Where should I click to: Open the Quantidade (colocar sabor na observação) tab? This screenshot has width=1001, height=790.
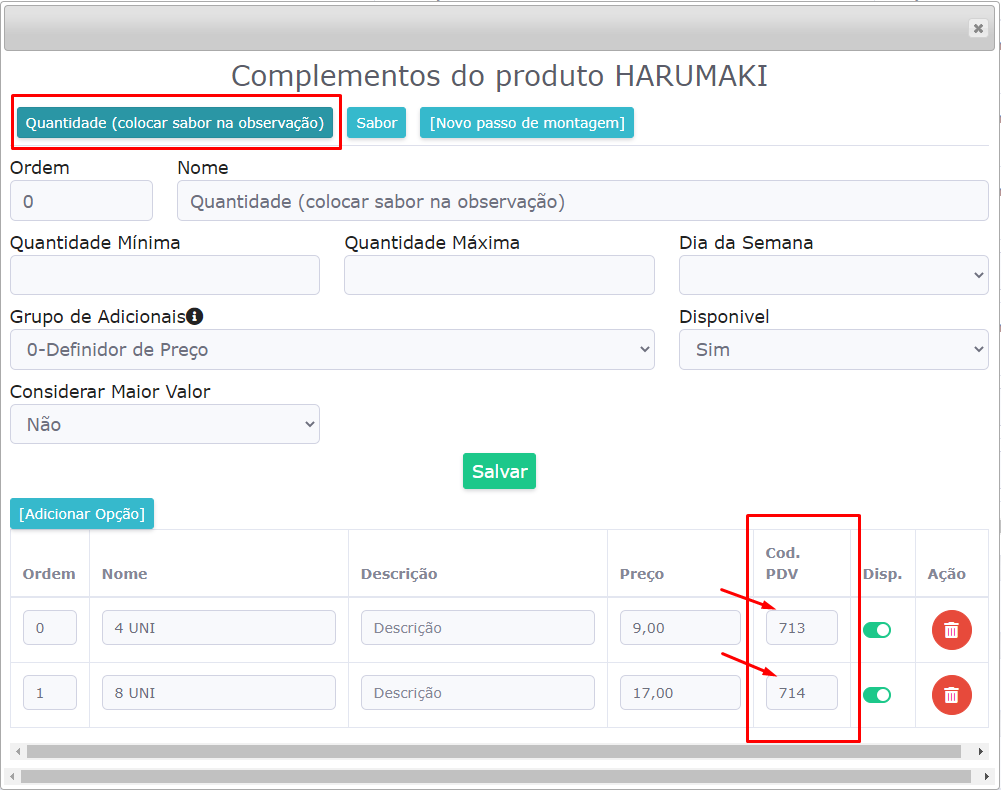click(175, 123)
